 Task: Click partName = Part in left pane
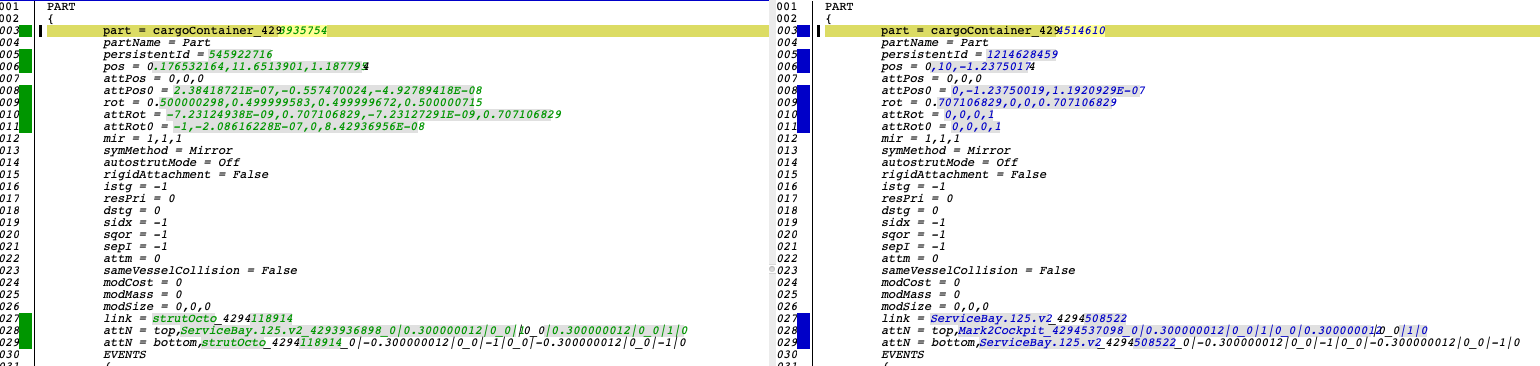(x=156, y=42)
